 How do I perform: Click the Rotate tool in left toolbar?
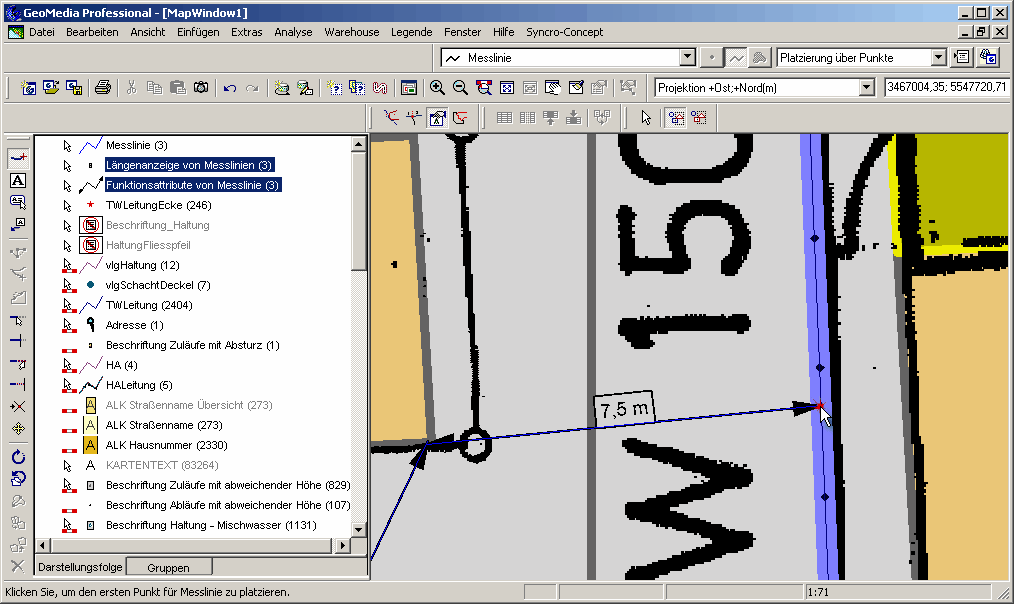(x=17, y=457)
